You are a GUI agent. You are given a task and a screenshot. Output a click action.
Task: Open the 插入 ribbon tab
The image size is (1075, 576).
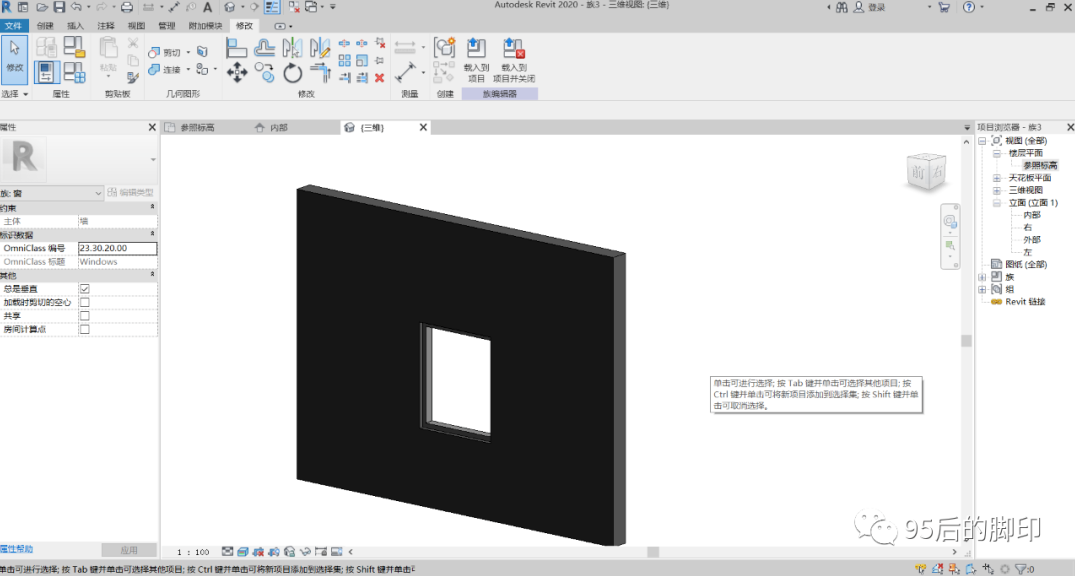(76, 25)
